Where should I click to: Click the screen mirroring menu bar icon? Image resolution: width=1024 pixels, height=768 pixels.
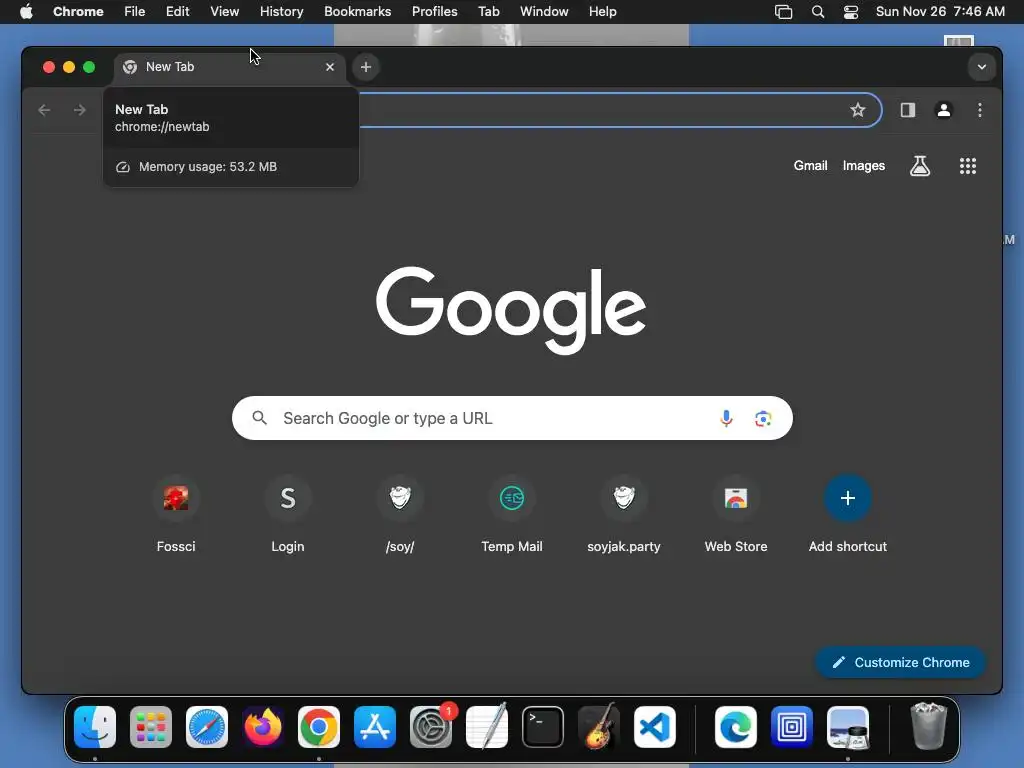coord(783,12)
